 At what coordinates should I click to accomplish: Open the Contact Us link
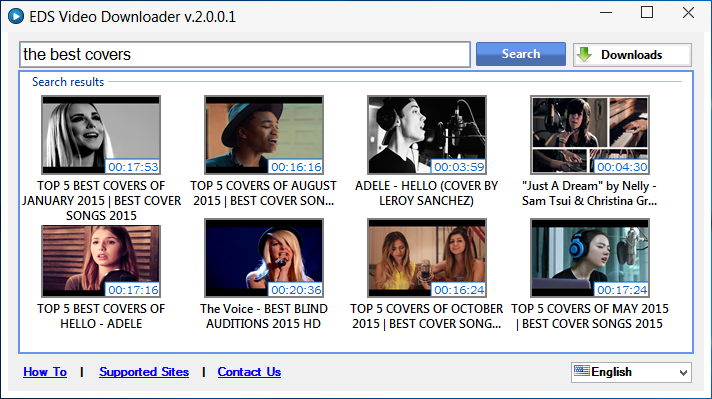pos(249,372)
